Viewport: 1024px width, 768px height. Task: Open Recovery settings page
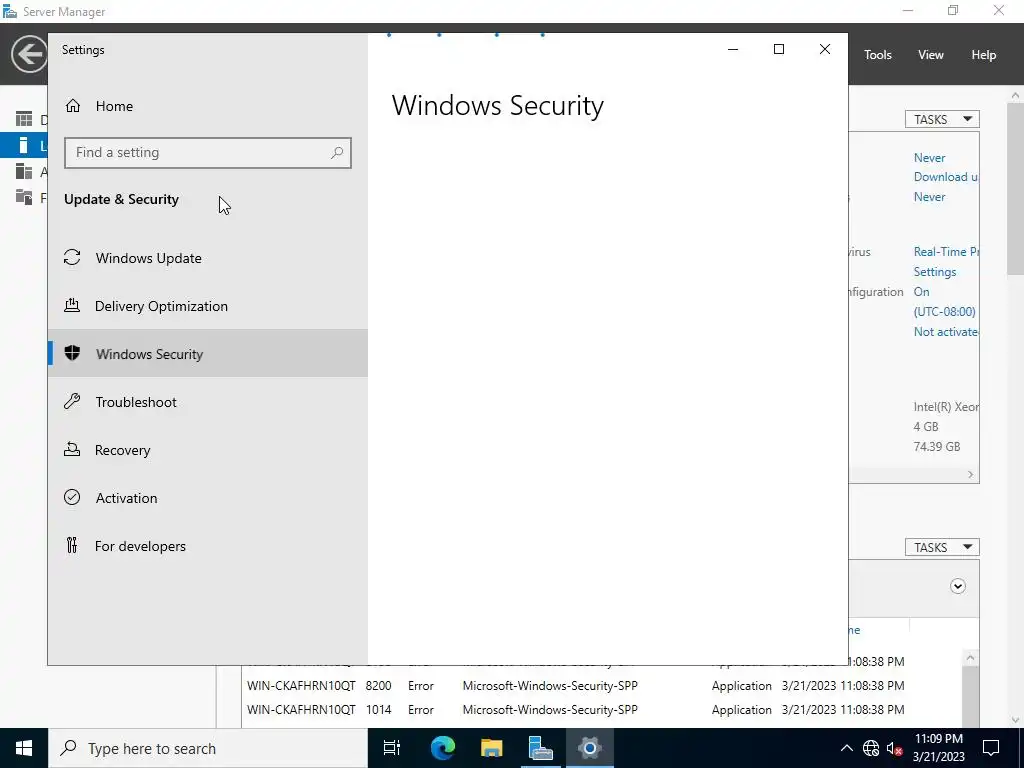(x=208, y=450)
